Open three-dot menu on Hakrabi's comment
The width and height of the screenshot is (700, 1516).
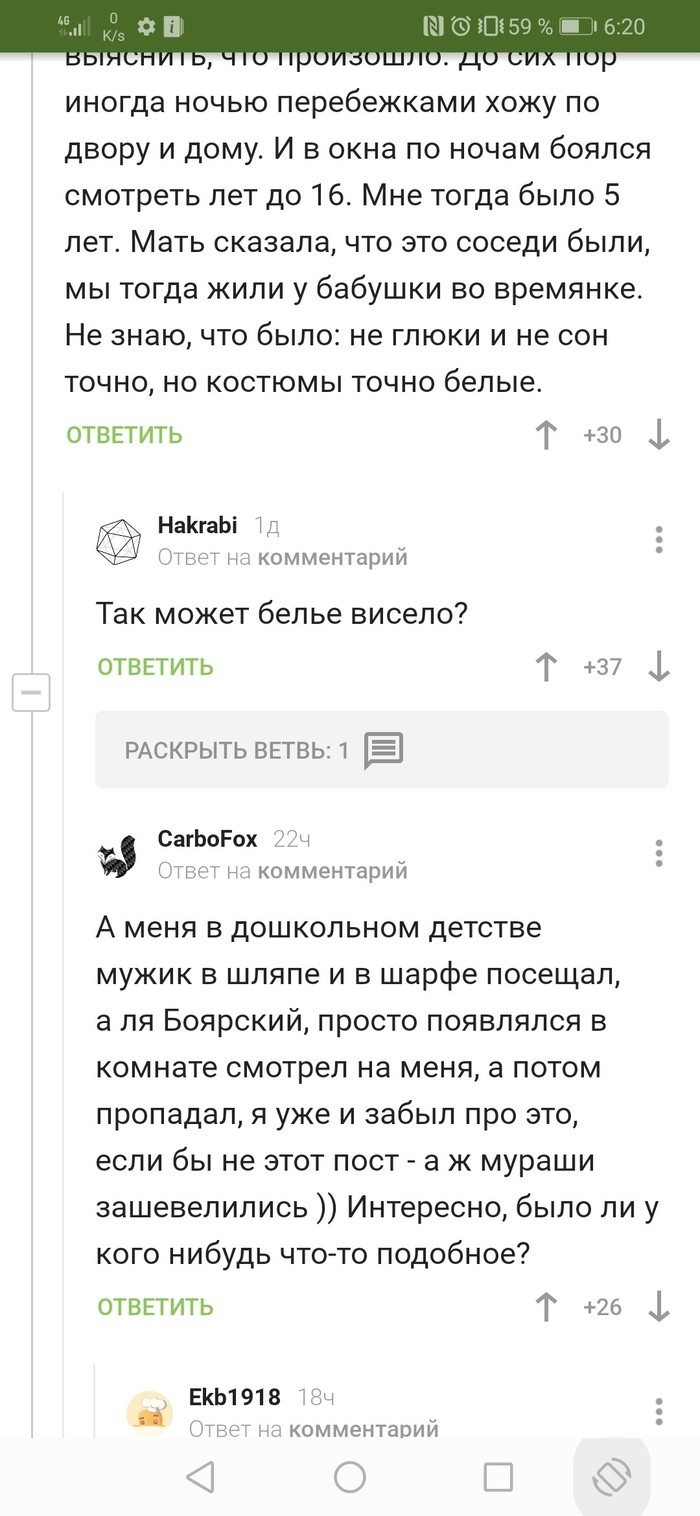tap(659, 539)
